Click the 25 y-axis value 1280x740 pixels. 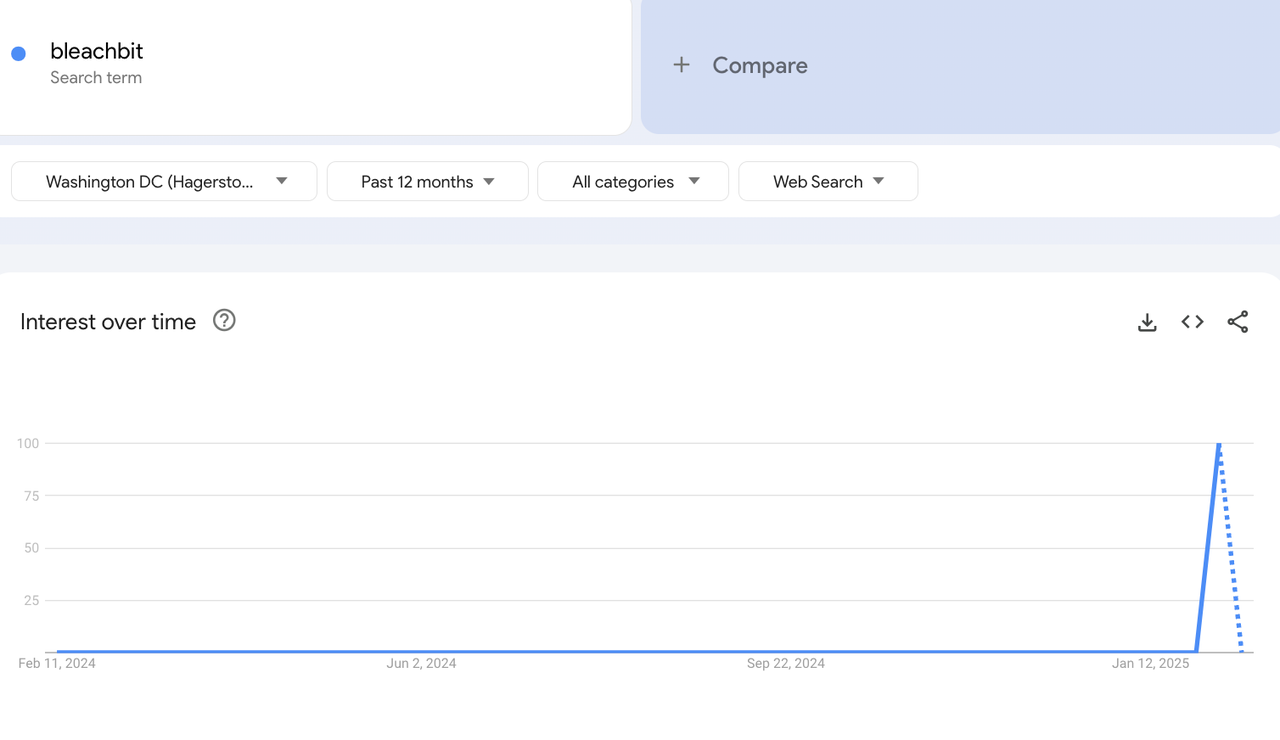[x=31, y=600]
